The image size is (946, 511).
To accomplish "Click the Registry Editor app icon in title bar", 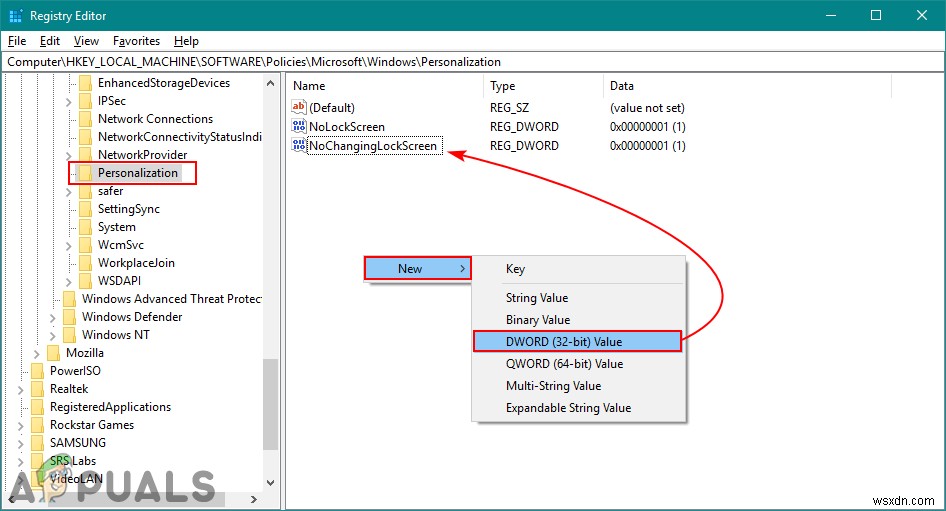I will [15, 16].
